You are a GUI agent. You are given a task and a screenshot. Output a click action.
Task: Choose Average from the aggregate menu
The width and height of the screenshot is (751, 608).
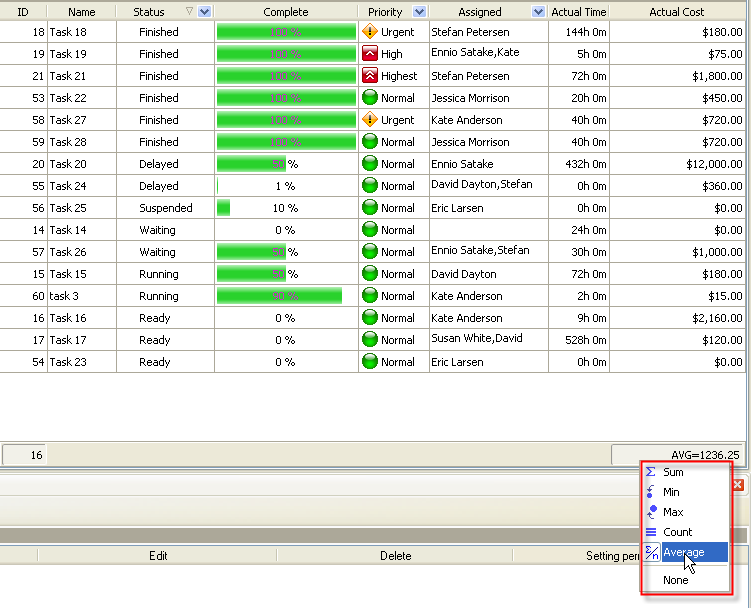(x=684, y=552)
